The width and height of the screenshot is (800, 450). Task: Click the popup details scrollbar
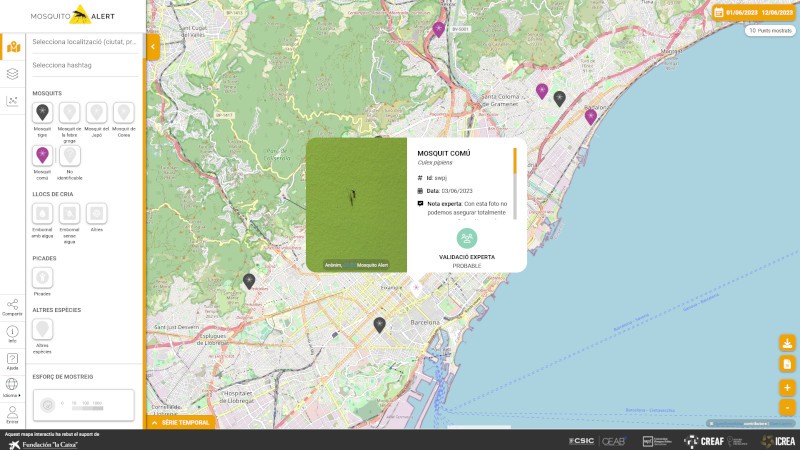click(515, 184)
